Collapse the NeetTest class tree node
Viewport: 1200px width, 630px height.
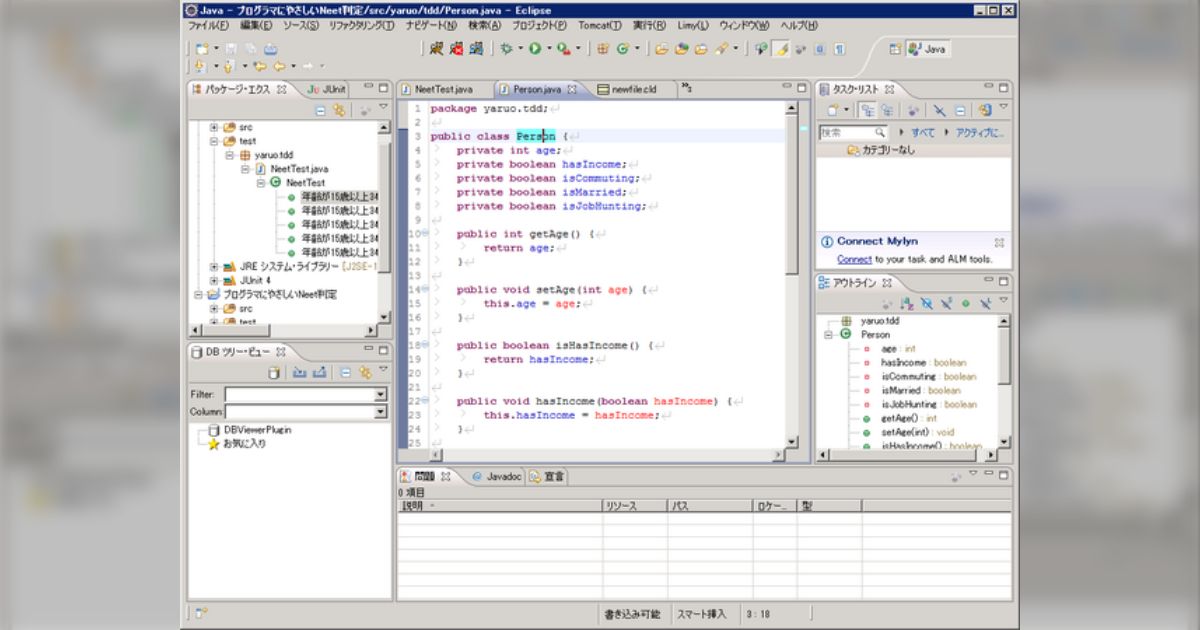pyautogui.click(x=261, y=183)
